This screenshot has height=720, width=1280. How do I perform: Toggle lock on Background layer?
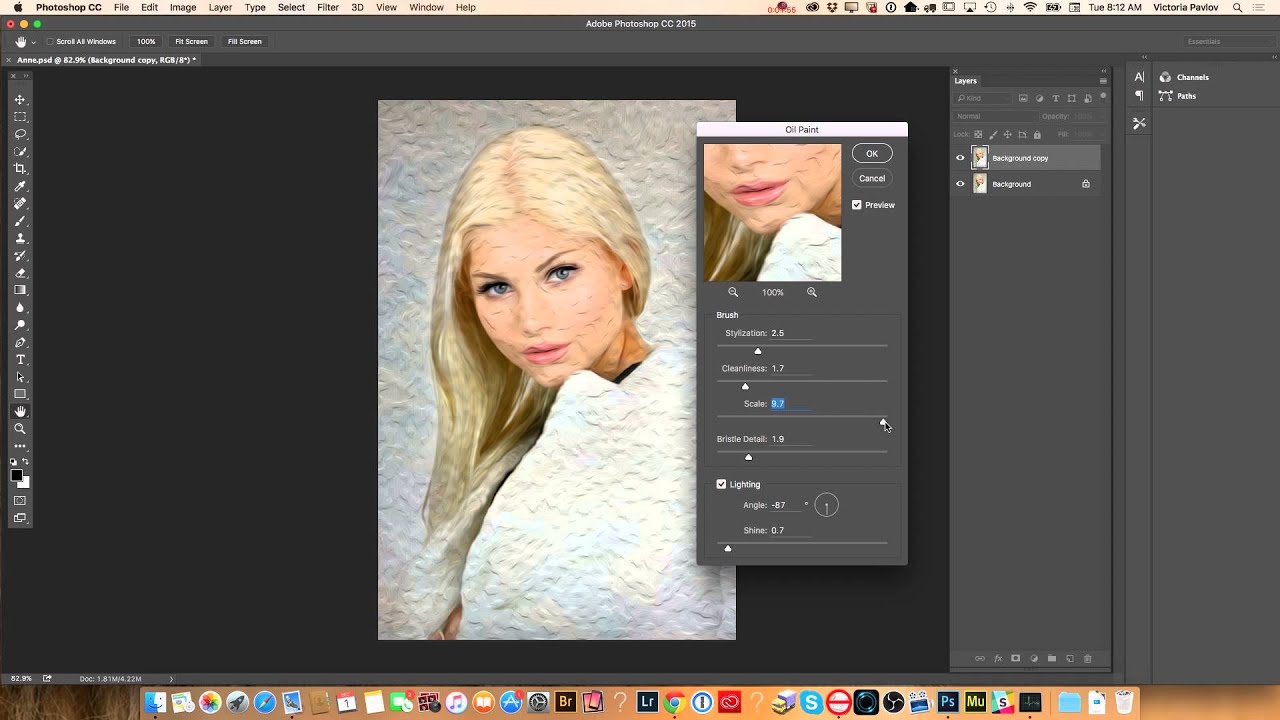(x=1086, y=184)
